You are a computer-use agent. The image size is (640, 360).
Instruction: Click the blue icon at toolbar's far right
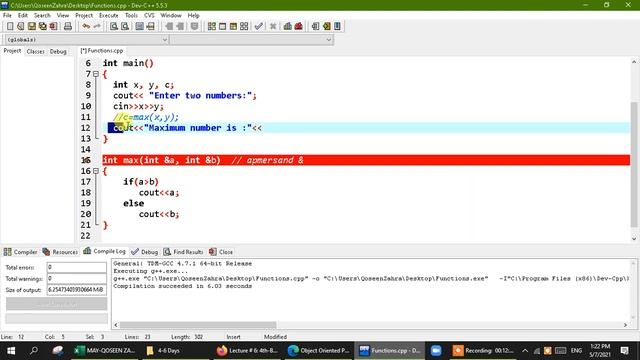(x=338, y=26)
